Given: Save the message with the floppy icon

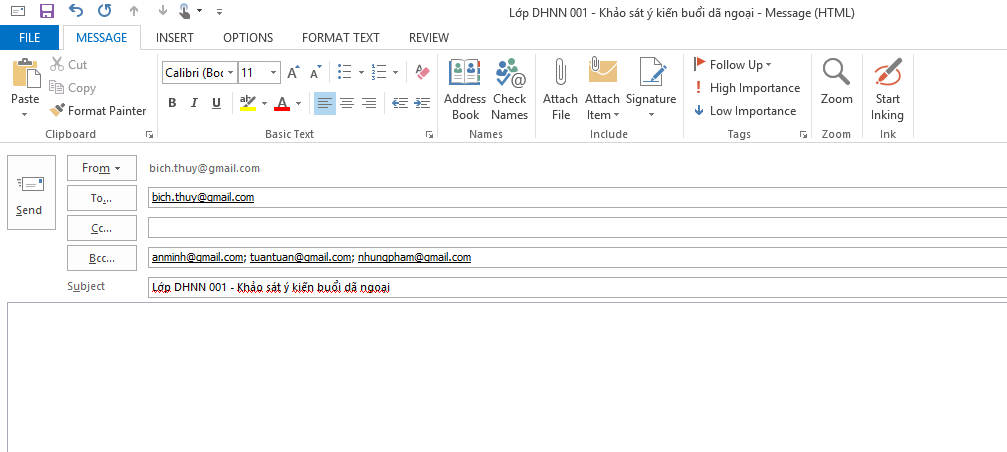Looking at the screenshot, I should pyautogui.click(x=46, y=12).
